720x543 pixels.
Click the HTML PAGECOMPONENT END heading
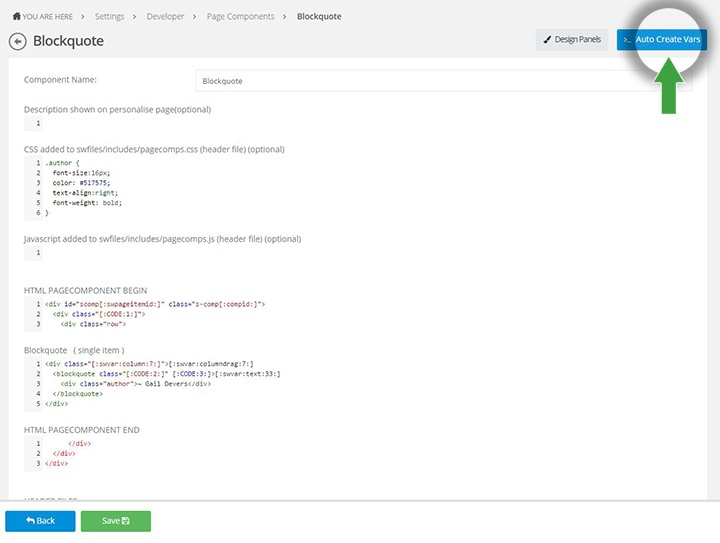point(82,430)
